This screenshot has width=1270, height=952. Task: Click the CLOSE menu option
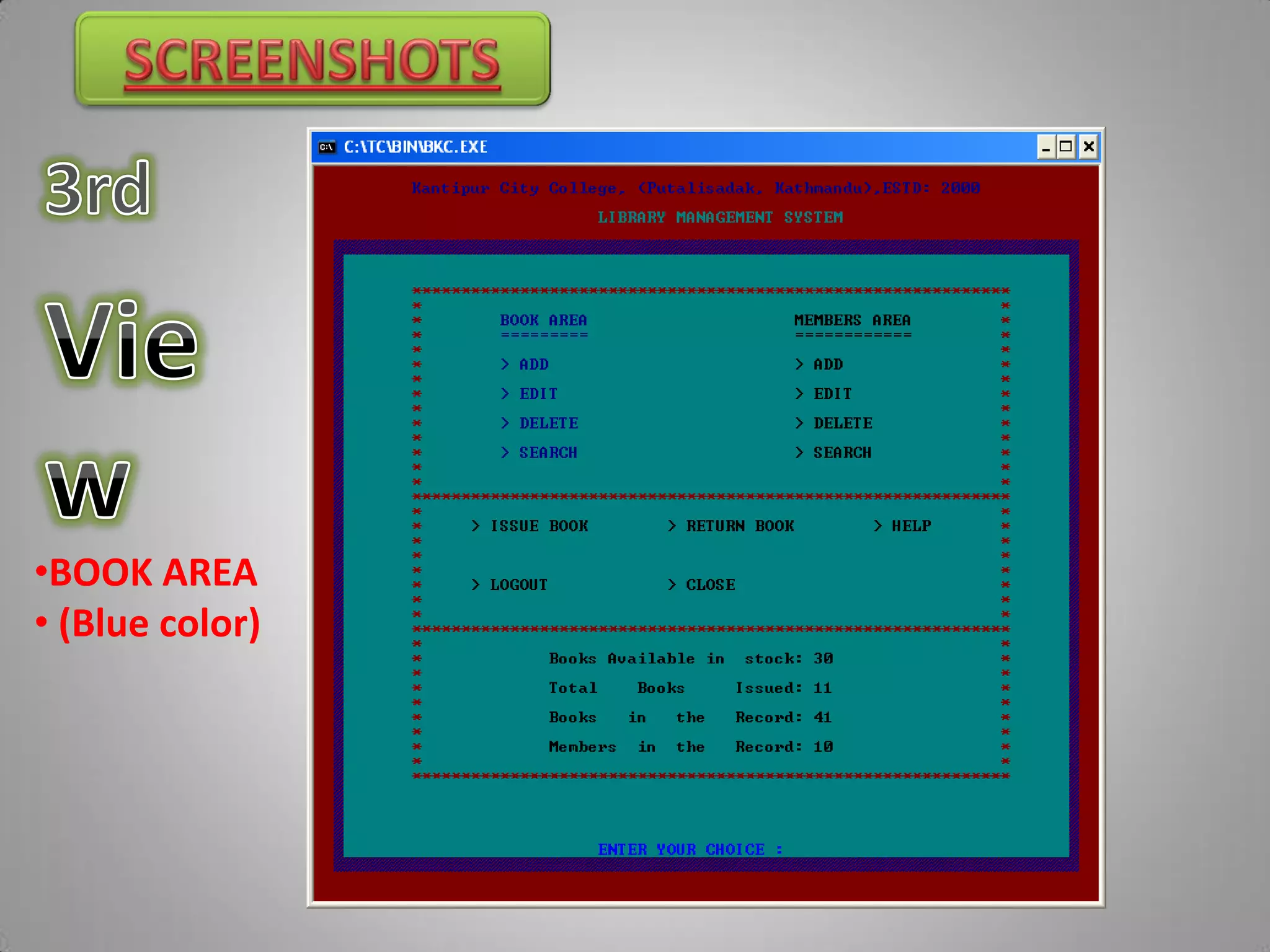(x=710, y=585)
